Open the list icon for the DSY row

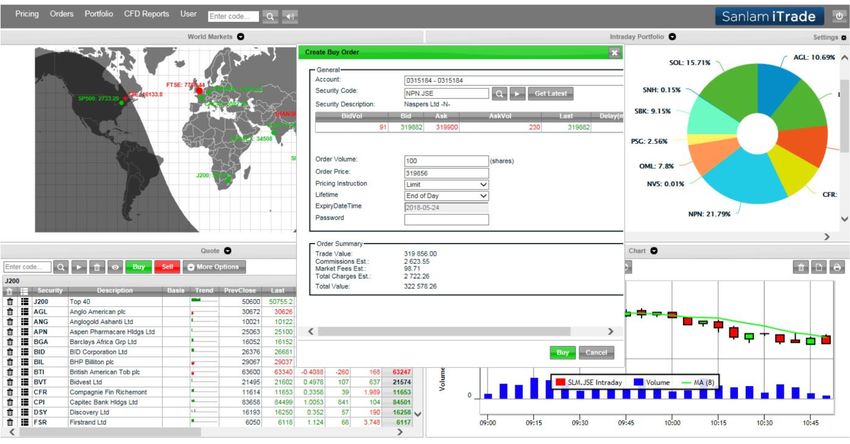point(24,412)
